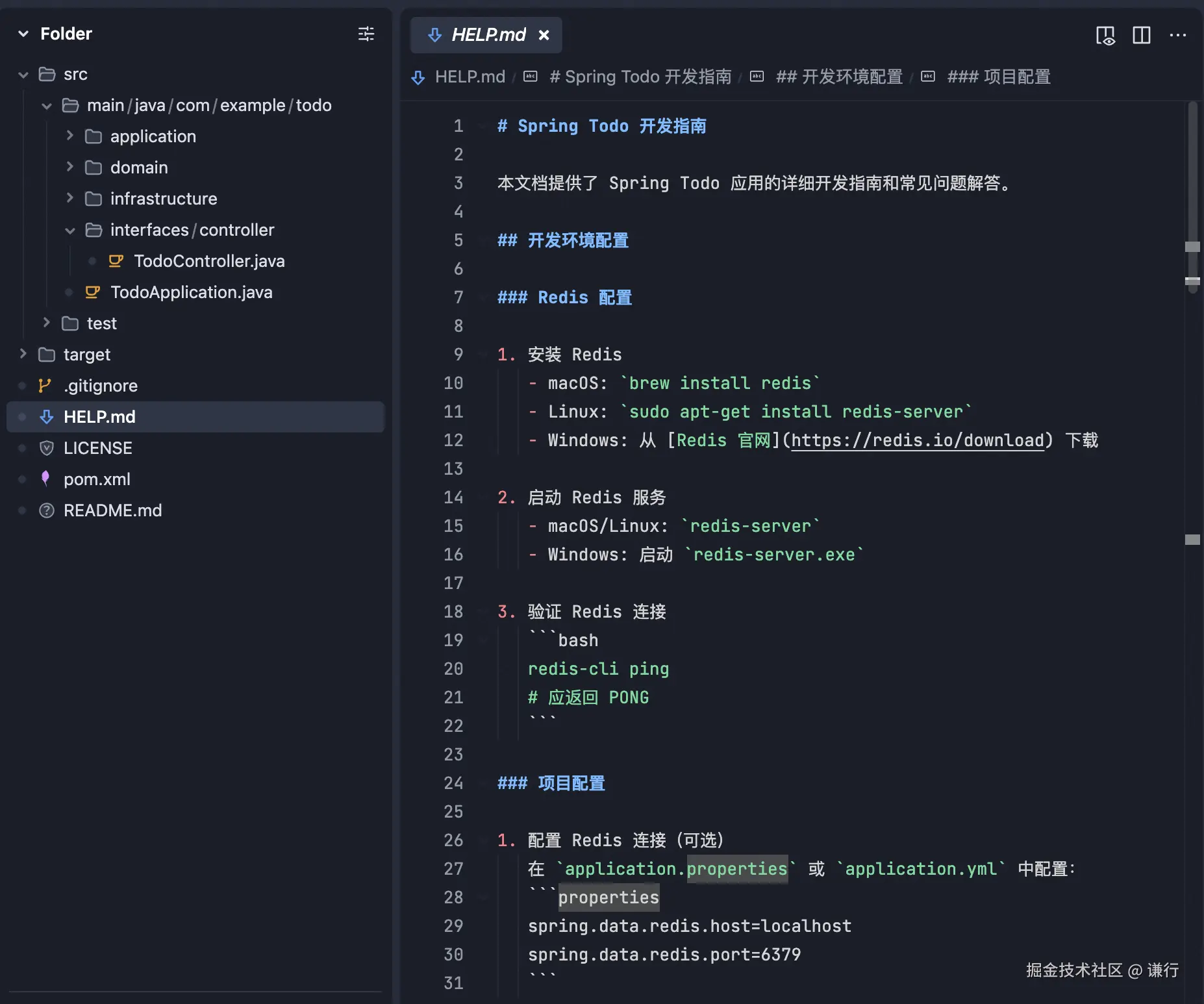The width and height of the screenshot is (1204, 1004).
Task: Click the target folder icon
Action: click(47, 355)
